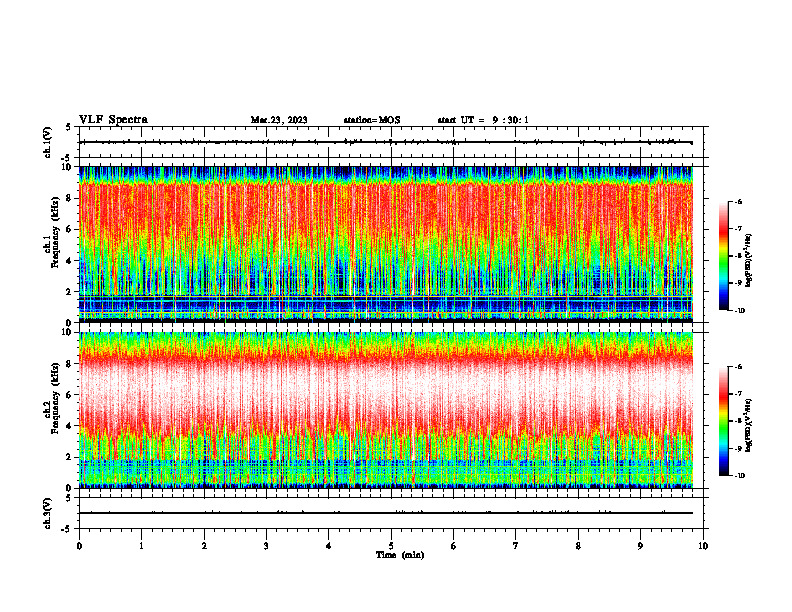Click the "2" kHz tick of ch.2 panel
Image resolution: width=792 pixels, height=612 pixels.
(70, 457)
